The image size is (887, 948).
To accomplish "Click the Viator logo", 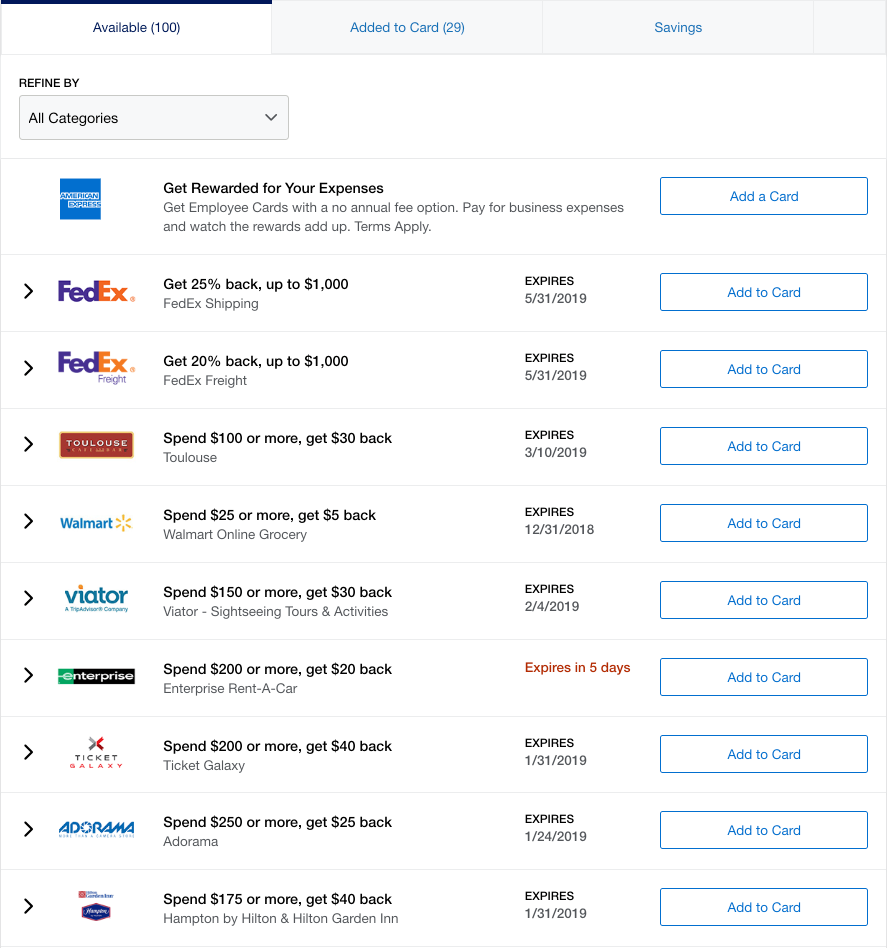I will (96, 599).
